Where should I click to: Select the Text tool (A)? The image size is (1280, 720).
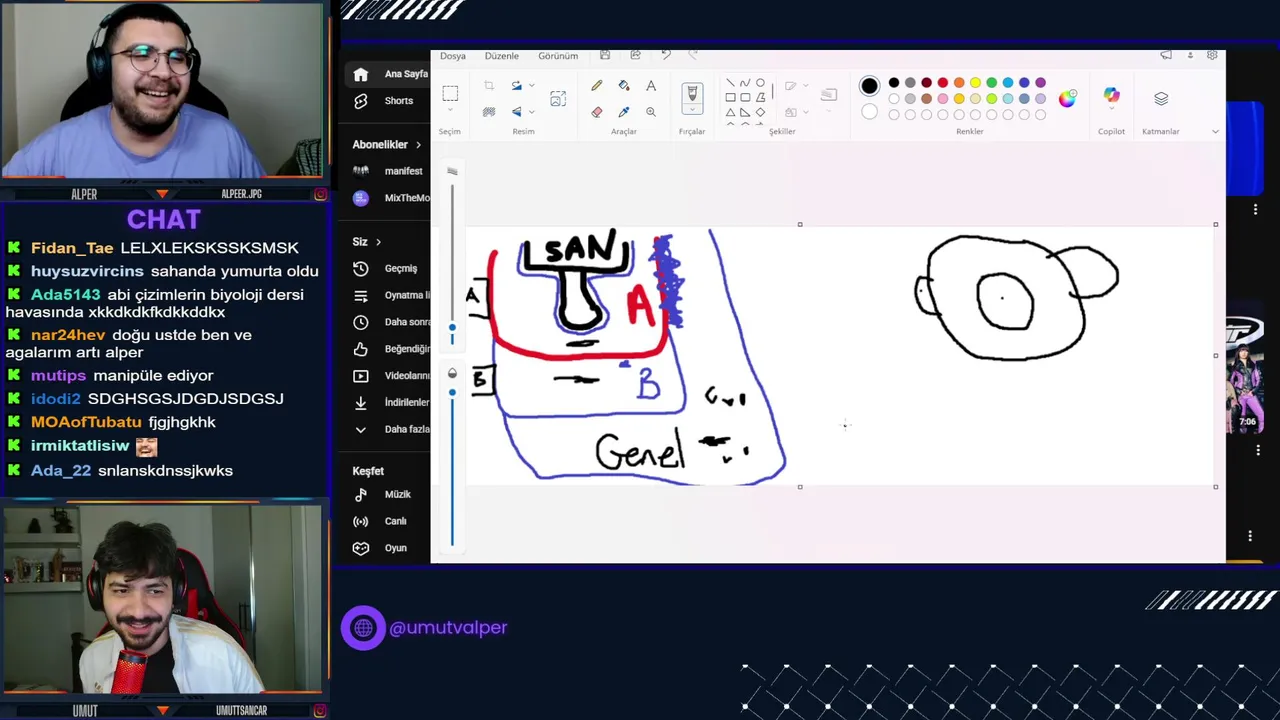(x=651, y=85)
